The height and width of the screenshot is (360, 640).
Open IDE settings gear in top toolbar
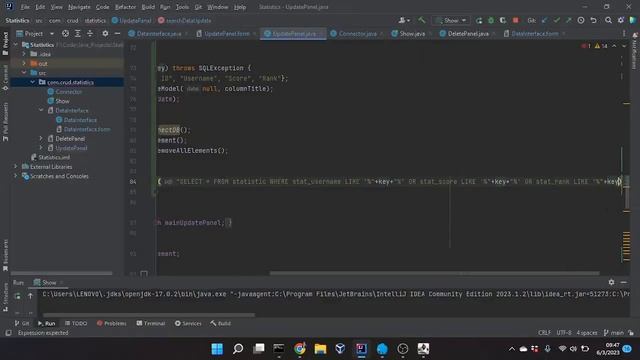pos(621,20)
